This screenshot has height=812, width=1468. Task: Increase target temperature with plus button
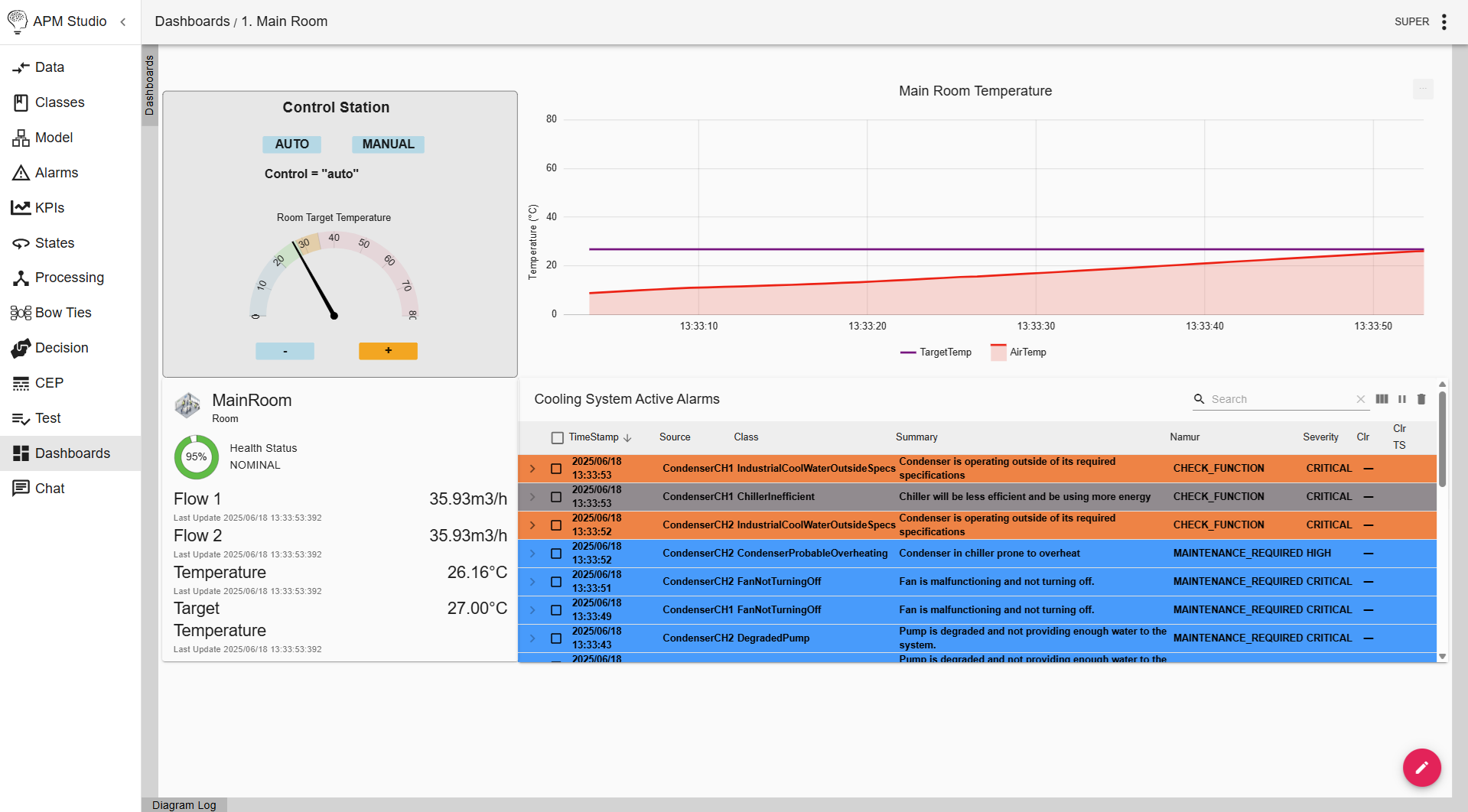pos(388,351)
